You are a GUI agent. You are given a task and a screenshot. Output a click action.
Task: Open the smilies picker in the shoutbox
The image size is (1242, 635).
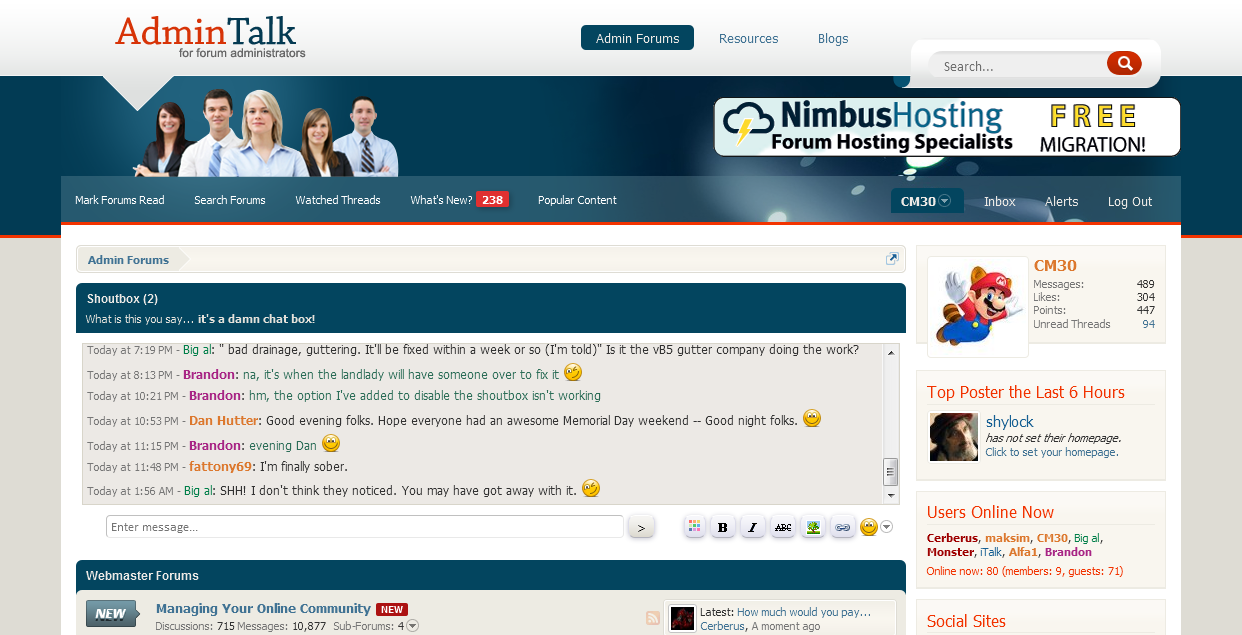[869, 527]
